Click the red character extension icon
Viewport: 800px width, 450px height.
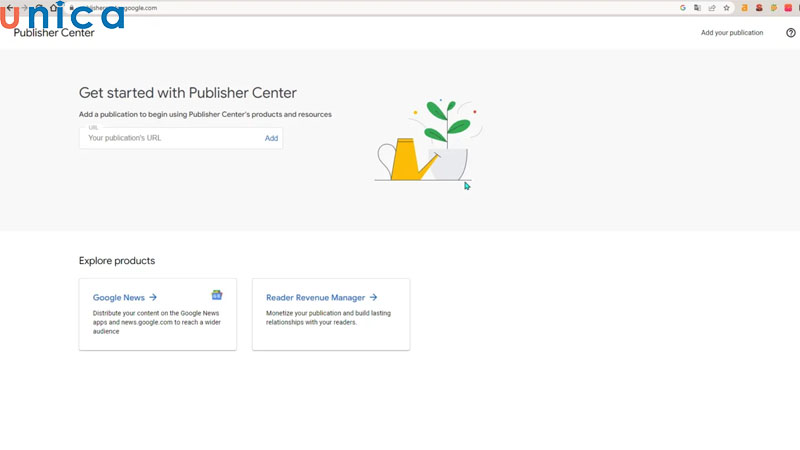coord(759,7)
